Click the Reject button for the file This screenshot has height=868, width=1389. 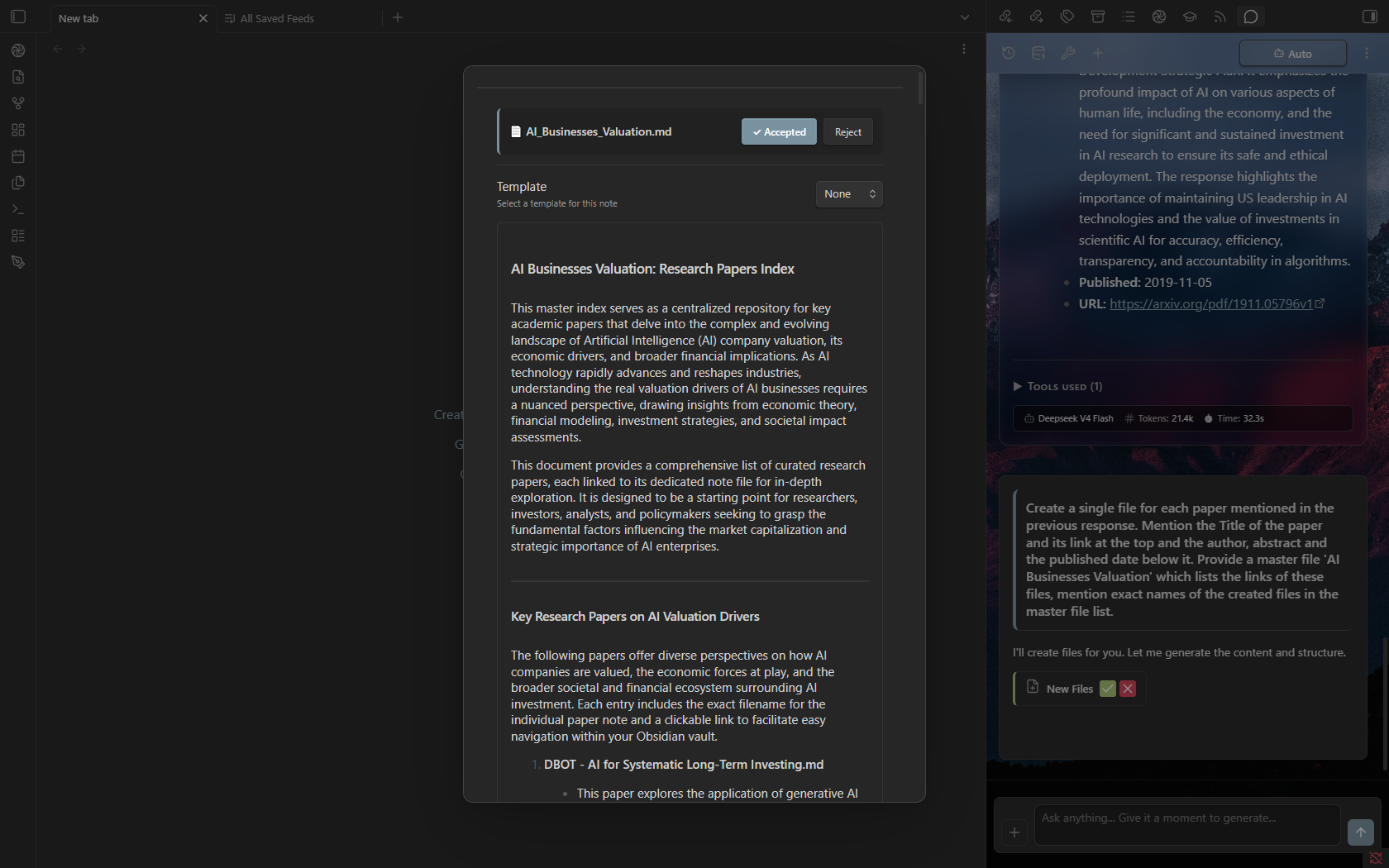848,132
